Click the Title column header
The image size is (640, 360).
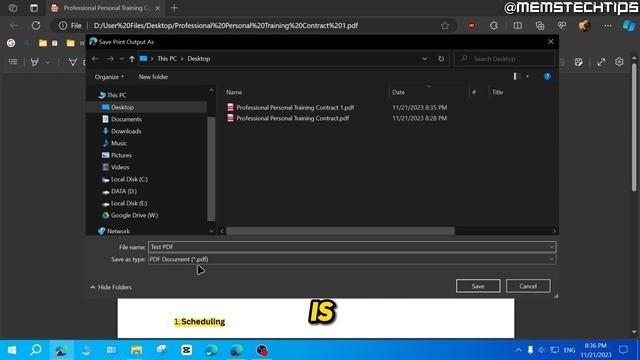coord(497,92)
